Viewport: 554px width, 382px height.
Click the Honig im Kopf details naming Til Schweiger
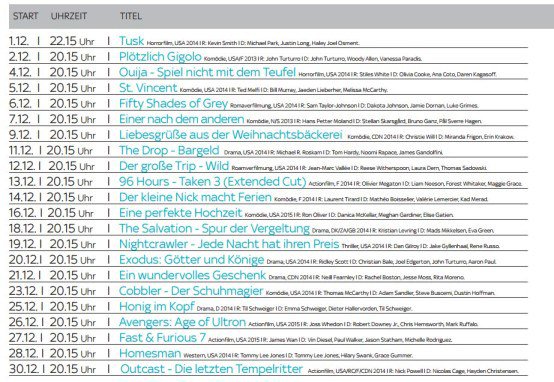pos(304,309)
